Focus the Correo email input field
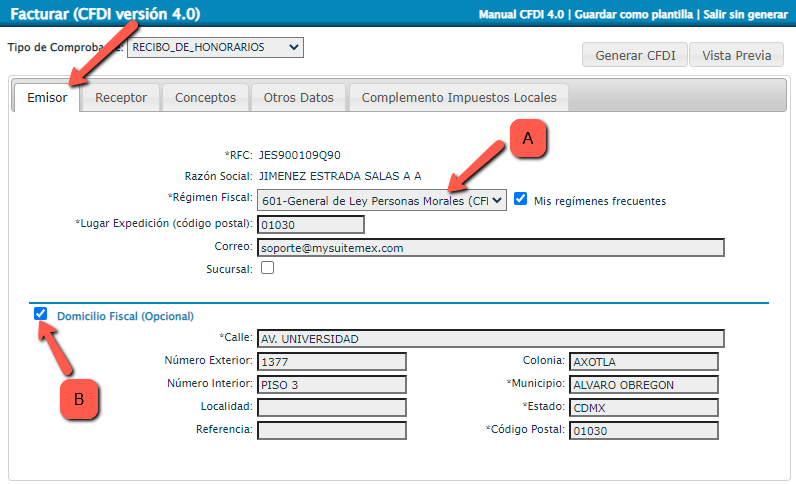 (x=490, y=247)
